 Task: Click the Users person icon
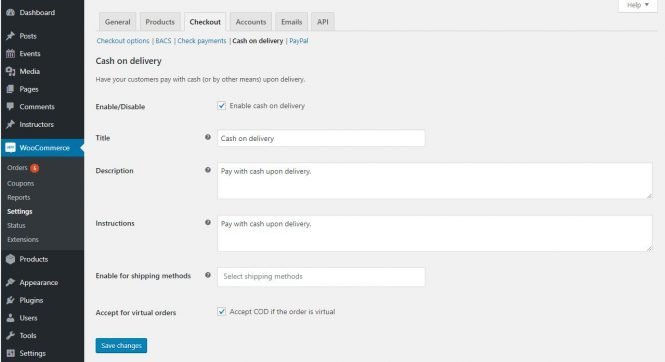point(10,318)
